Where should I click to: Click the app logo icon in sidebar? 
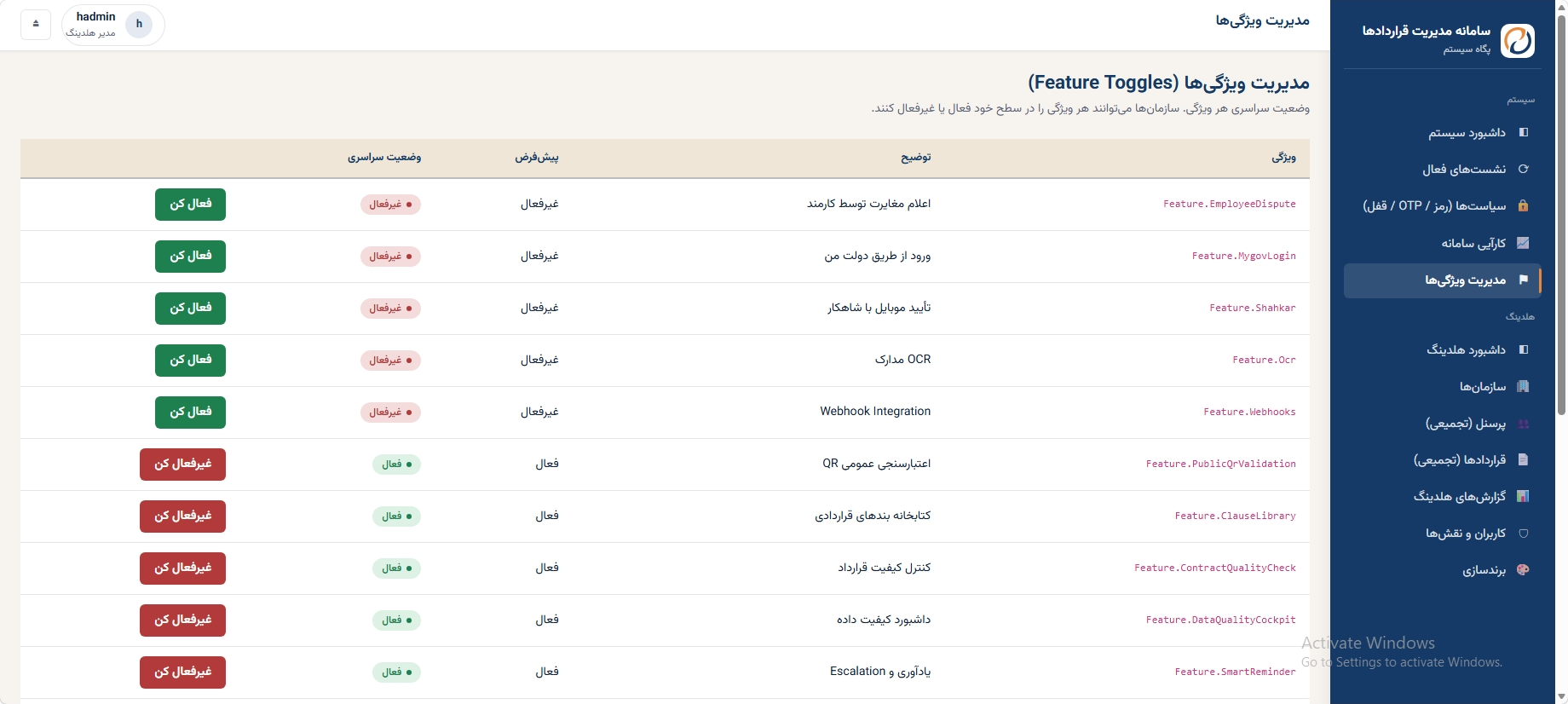pos(1518,40)
